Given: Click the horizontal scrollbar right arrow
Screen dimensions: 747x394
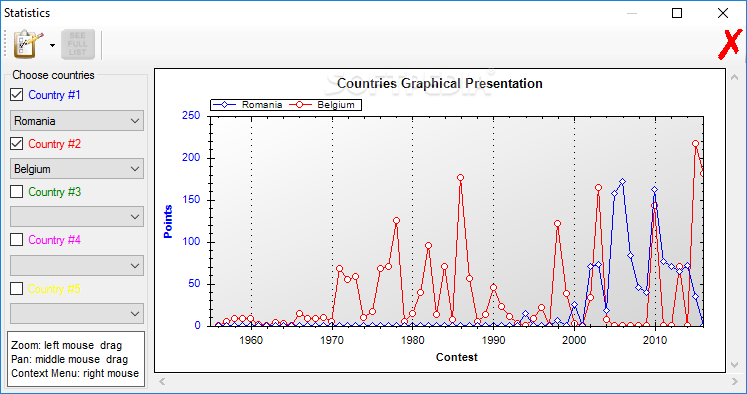Looking at the screenshot, I should click(734, 382).
